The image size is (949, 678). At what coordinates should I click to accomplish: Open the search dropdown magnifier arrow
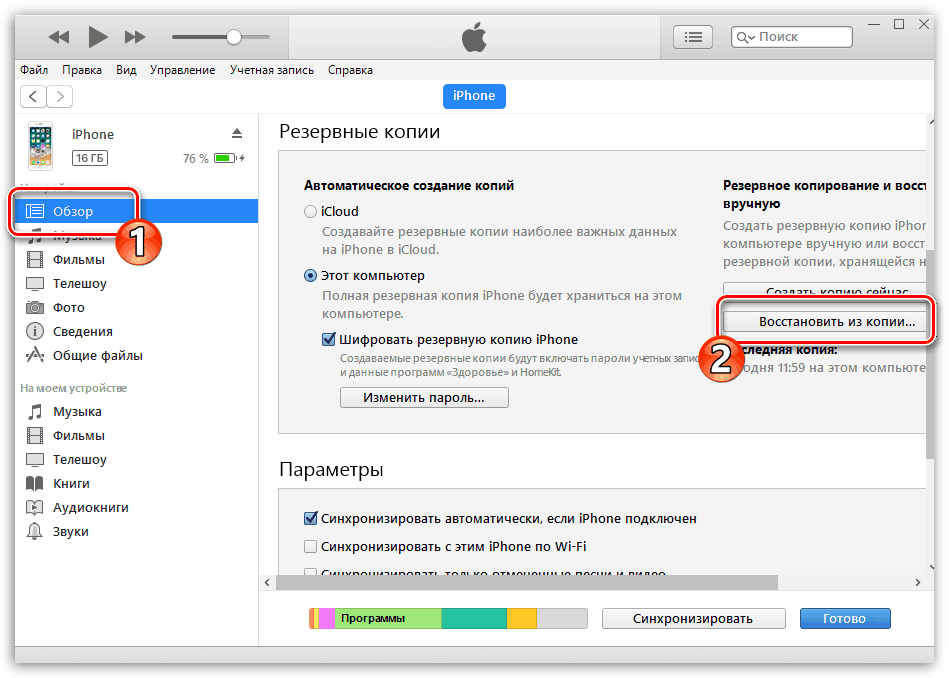pos(746,37)
